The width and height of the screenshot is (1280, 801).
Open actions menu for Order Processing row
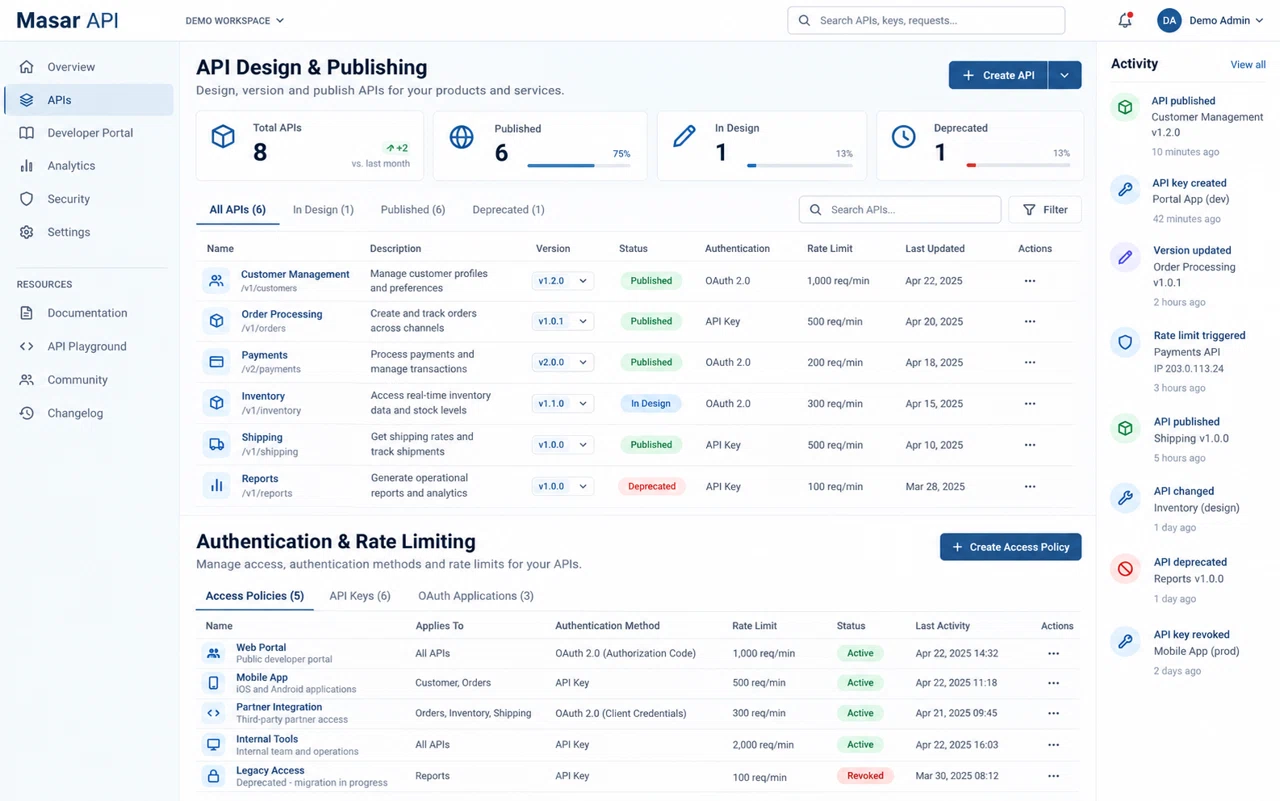(x=1030, y=322)
